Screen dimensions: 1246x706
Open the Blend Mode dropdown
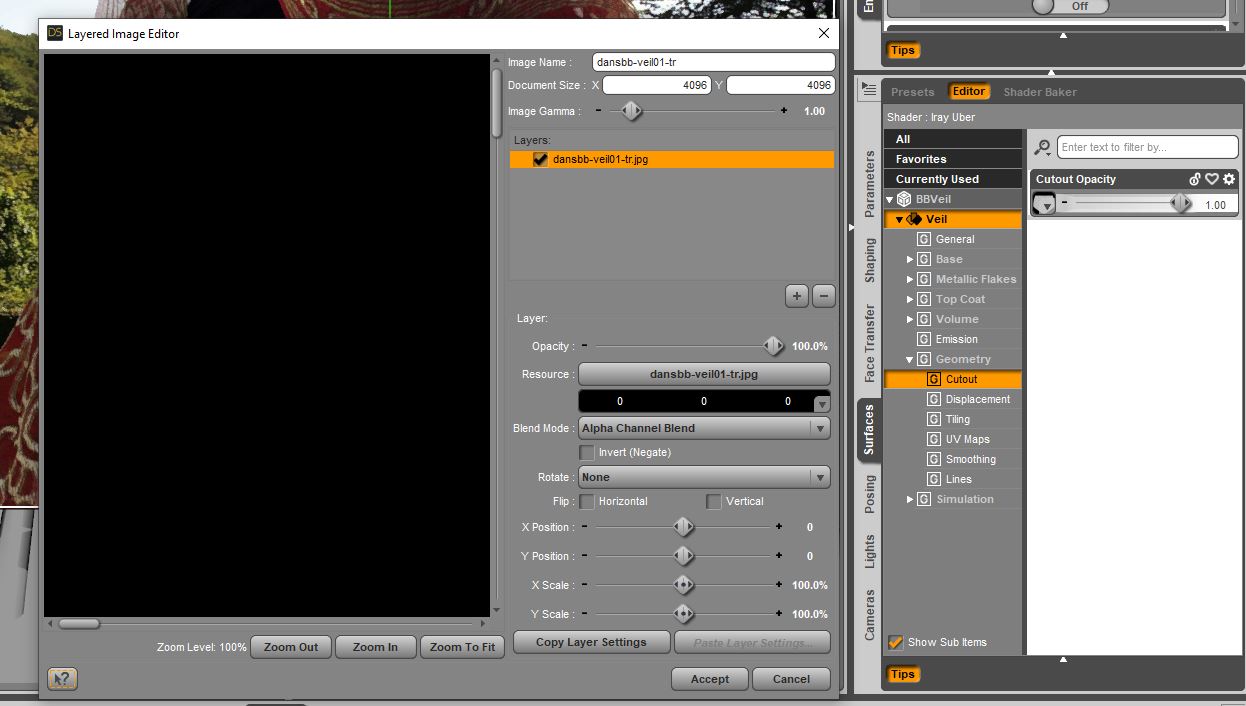tap(704, 428)
